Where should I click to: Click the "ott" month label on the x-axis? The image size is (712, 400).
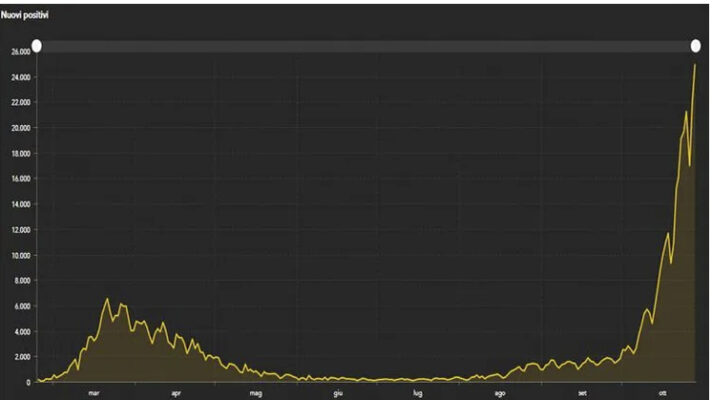coord(662,392)
